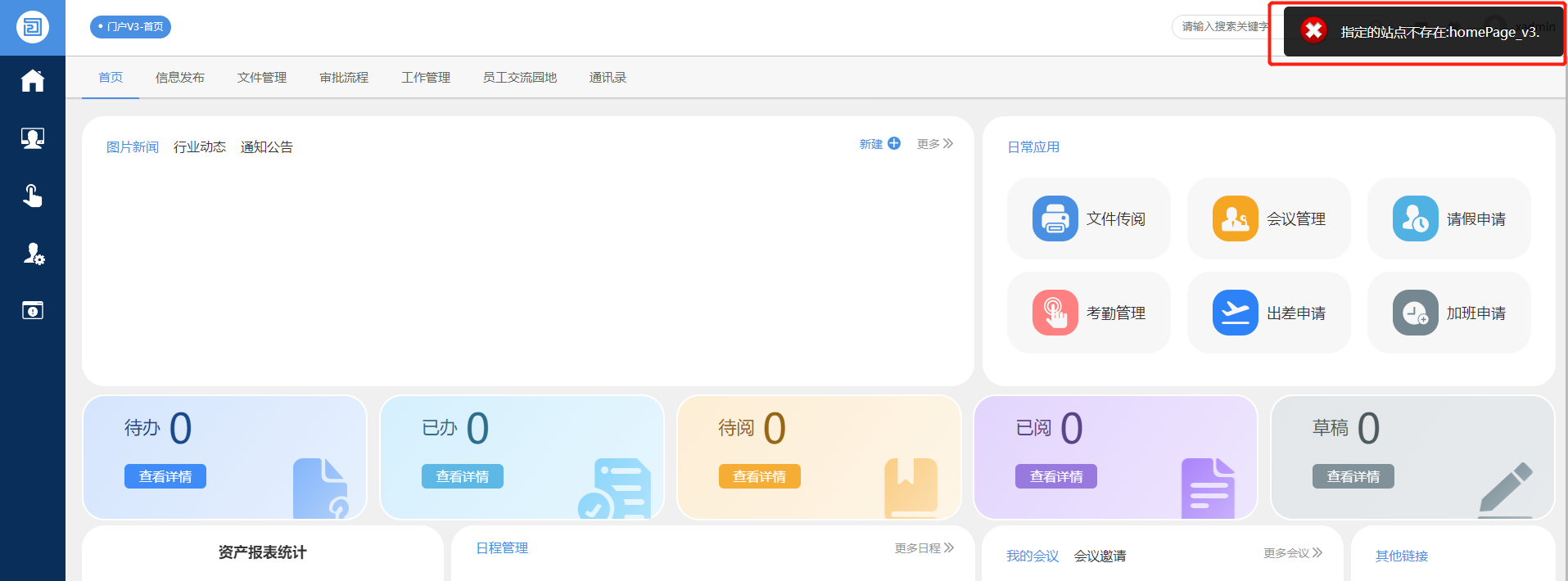Click the 待办 count number 0

pyautogui.click(x=181, y=428)
